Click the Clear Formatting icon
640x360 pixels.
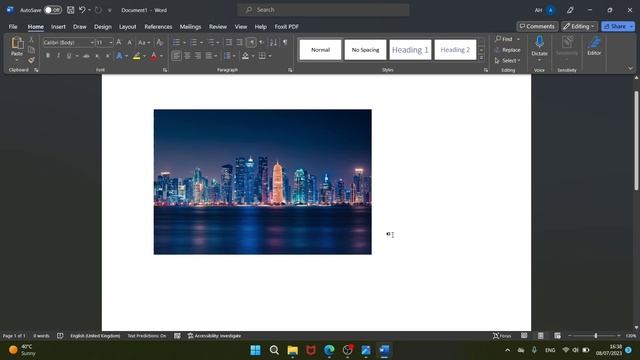[x=160, y=42]
